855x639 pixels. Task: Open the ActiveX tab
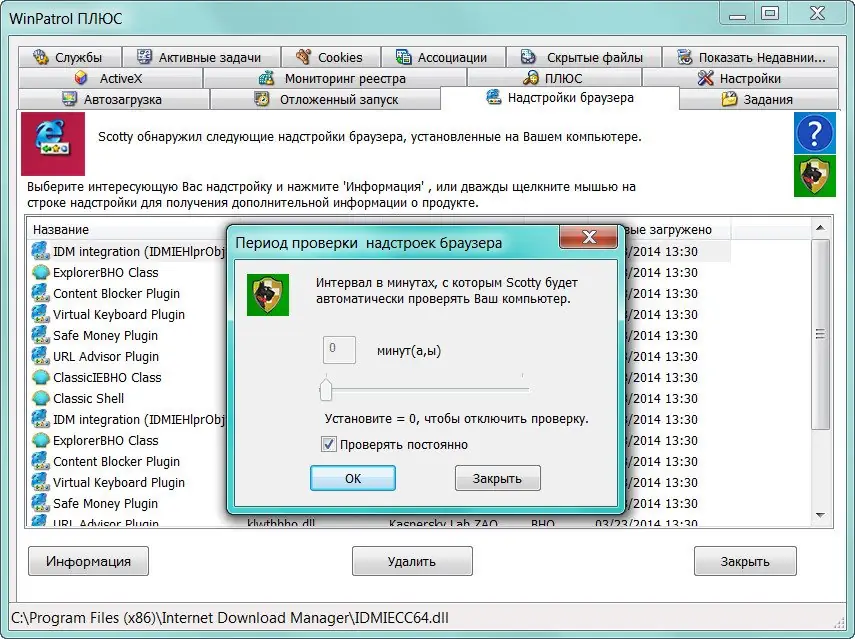coord(110,78)
